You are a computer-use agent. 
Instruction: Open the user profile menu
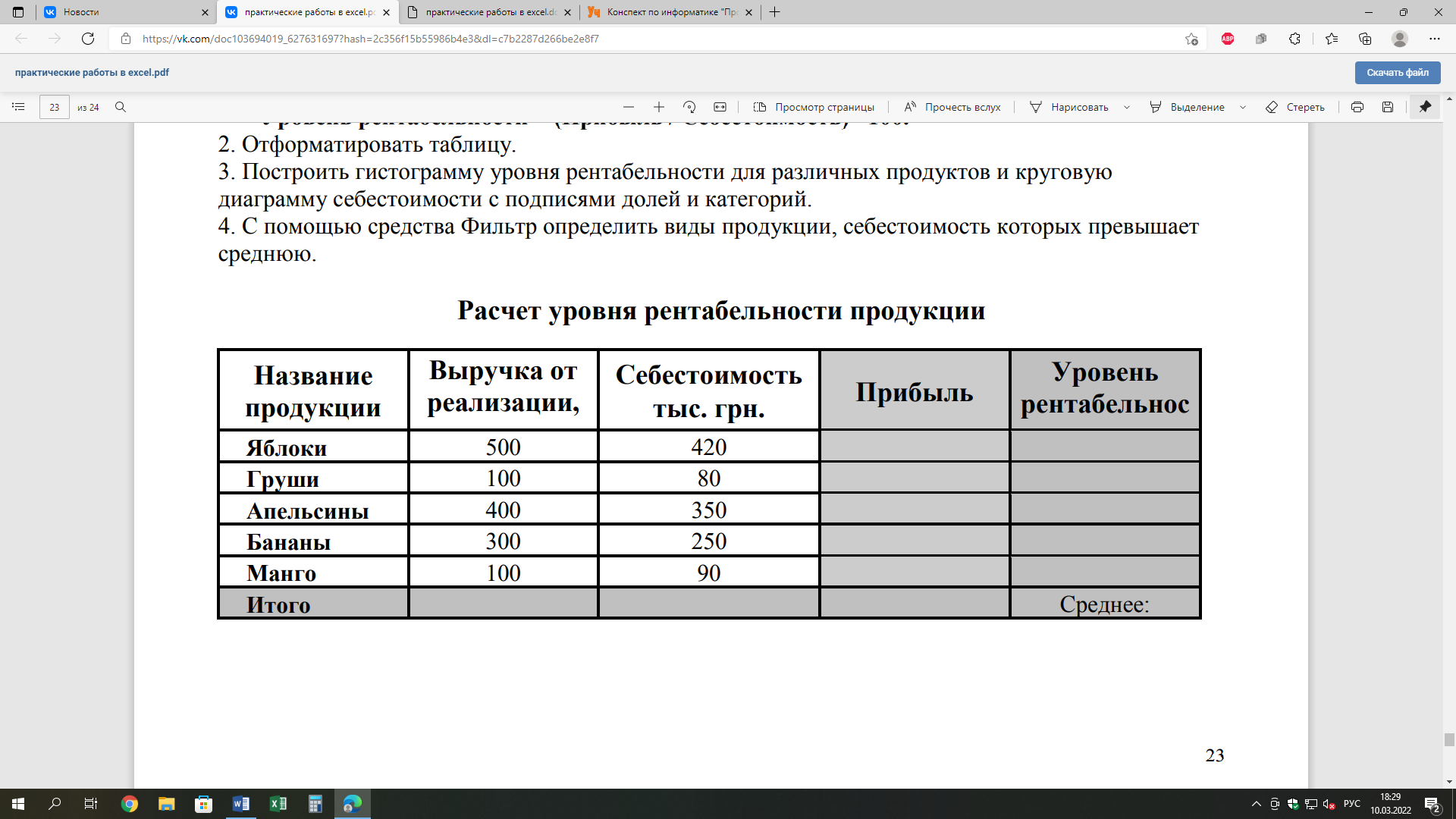click(x=1400, y=39)
